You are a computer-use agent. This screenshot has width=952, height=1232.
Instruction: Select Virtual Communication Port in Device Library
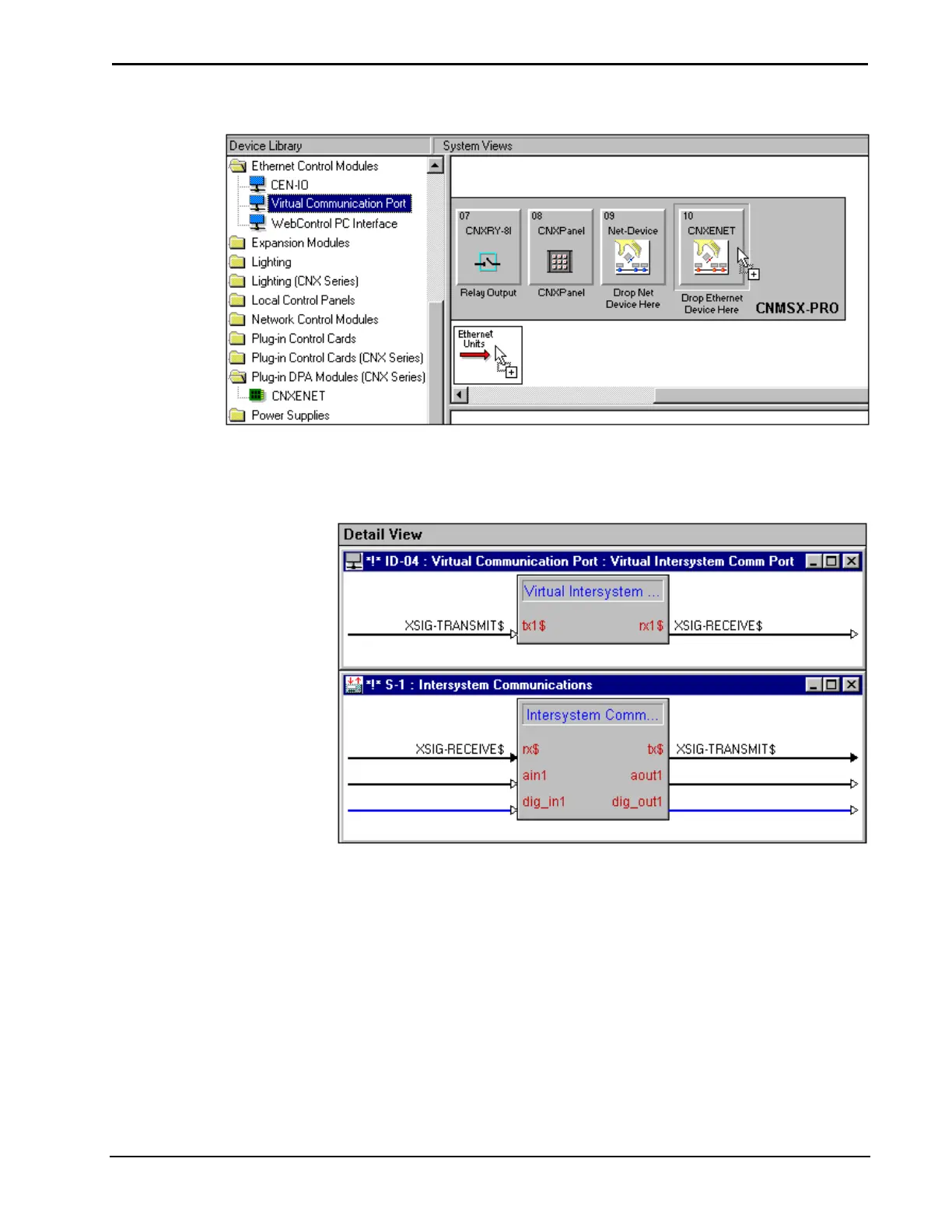[x=338, y=204]
